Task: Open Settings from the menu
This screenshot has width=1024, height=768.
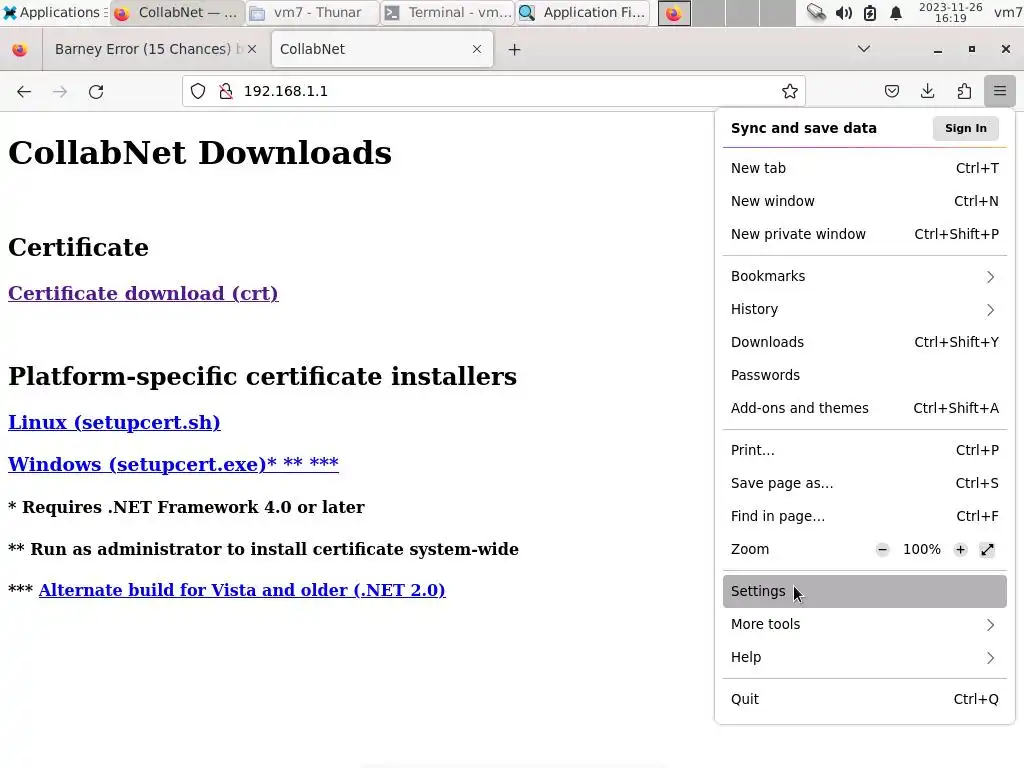Action: coord(865,592)
